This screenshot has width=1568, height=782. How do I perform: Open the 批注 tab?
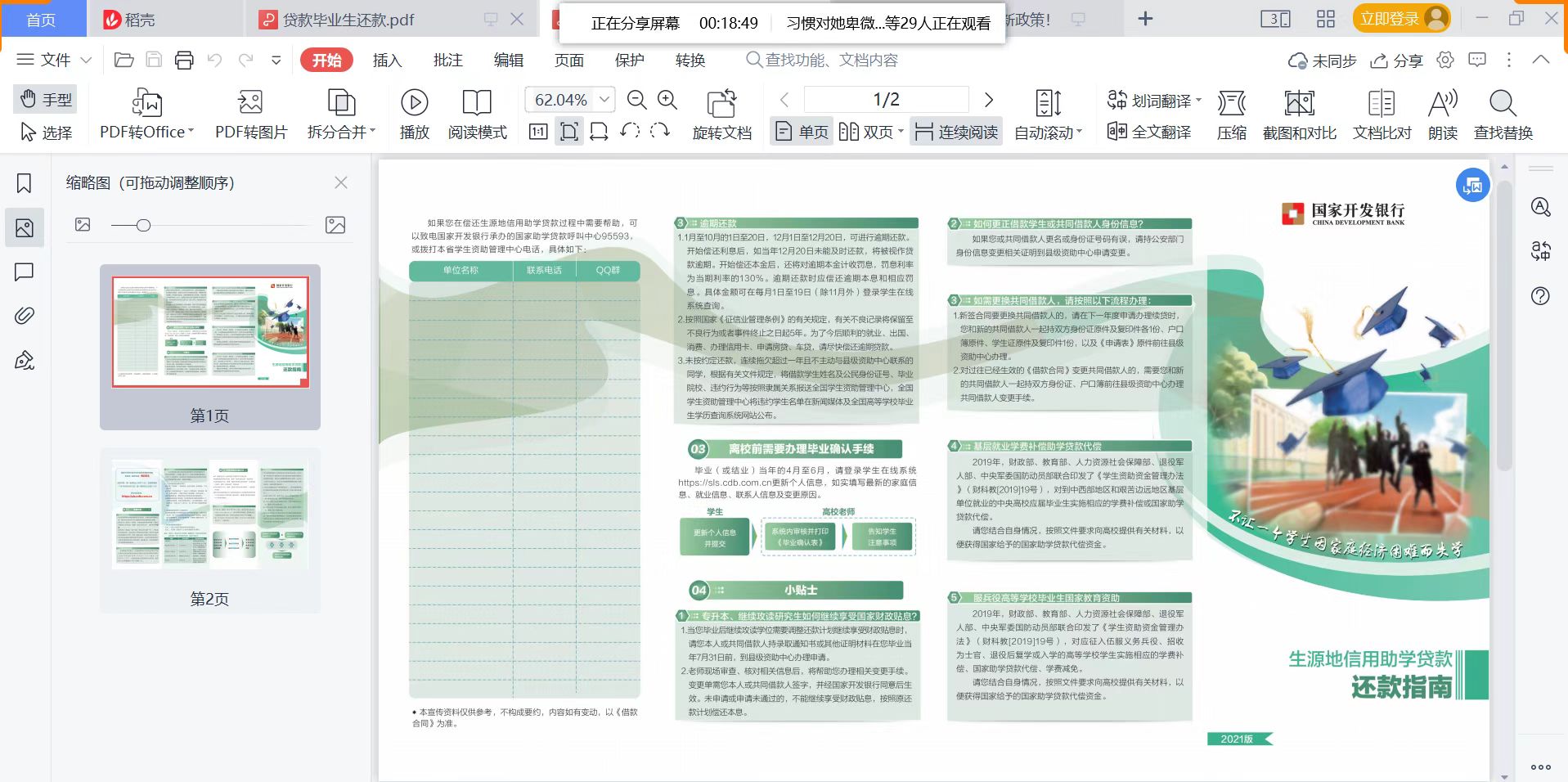point(447,60)
